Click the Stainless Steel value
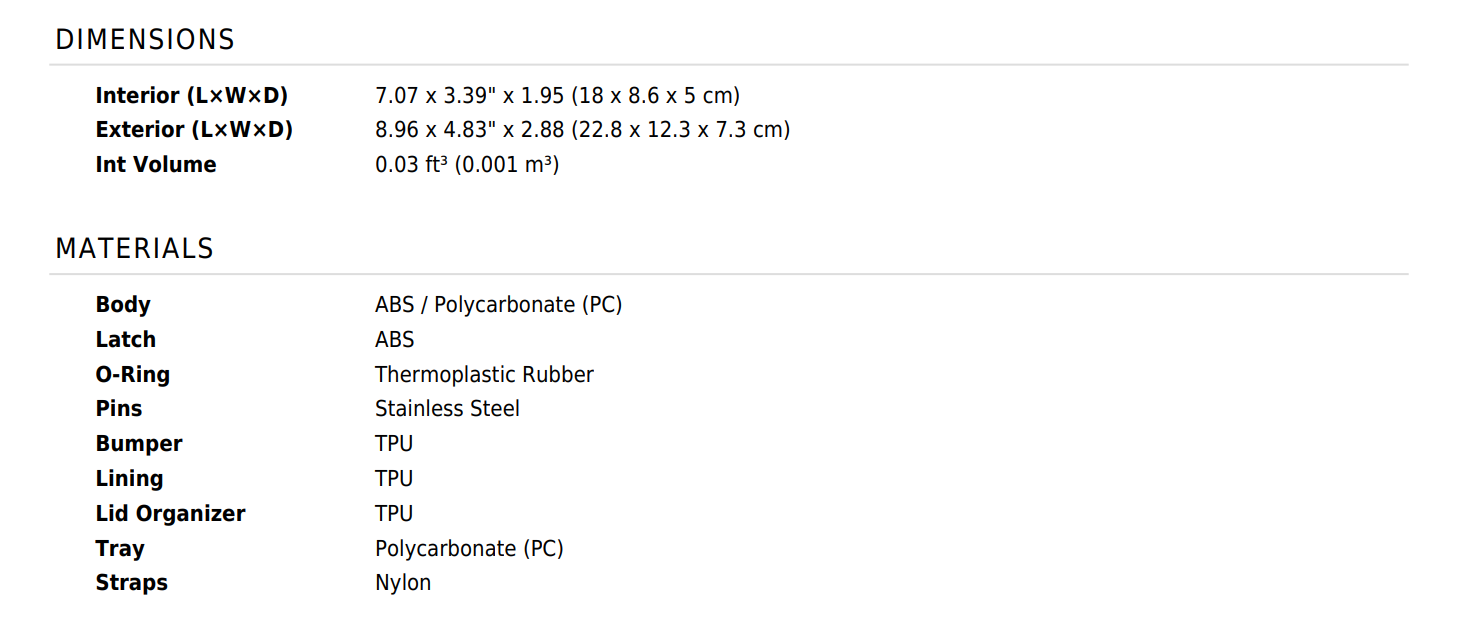Screen dimensions: 1471x624 tap(447, 409)
